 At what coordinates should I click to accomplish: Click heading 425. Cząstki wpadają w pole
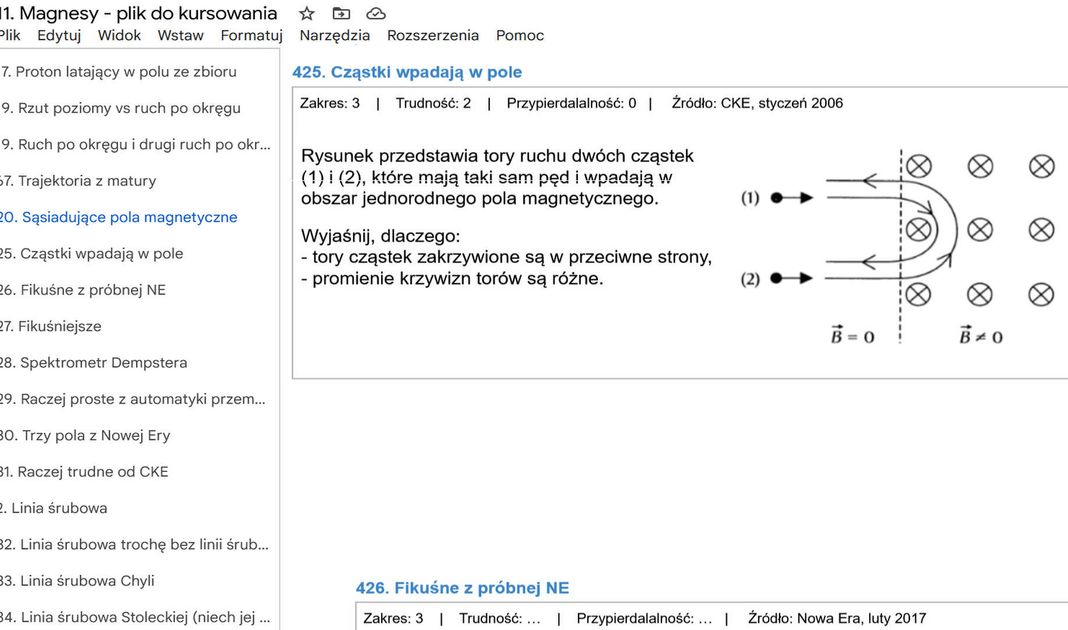pyautogui.click(x=406, y=72)
